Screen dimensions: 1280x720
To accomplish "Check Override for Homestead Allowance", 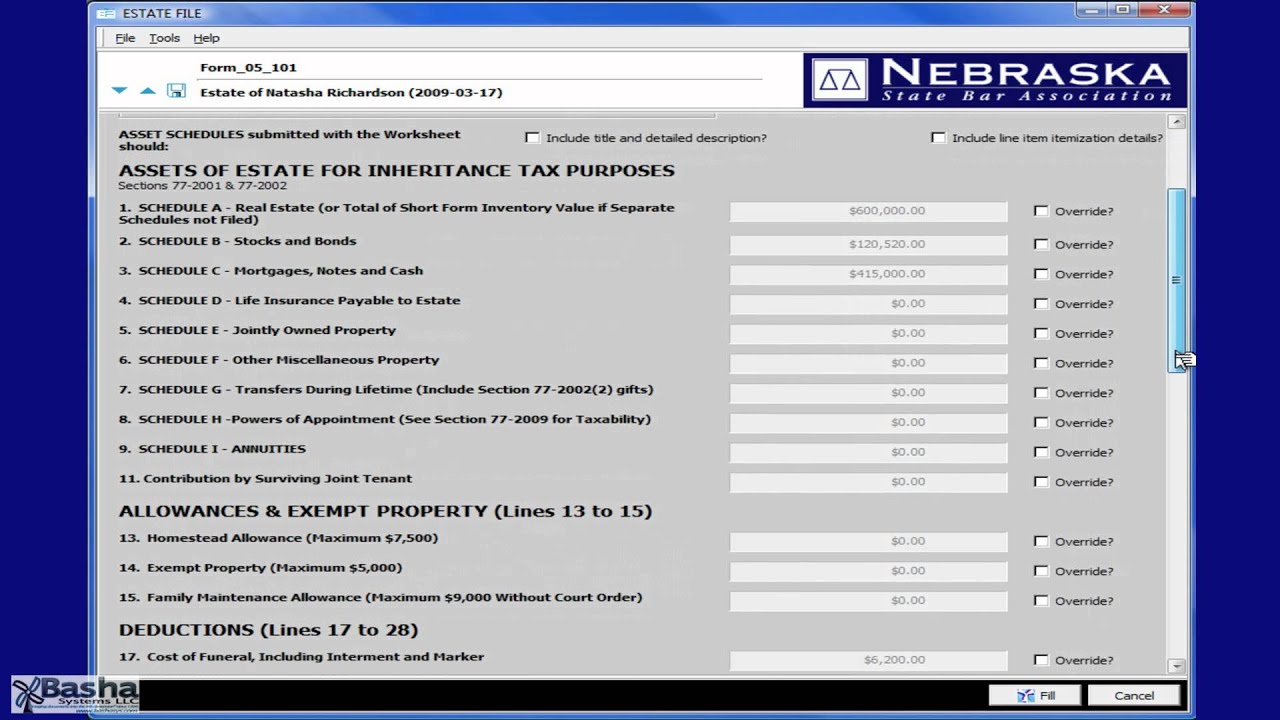I will coord(1041,541).
